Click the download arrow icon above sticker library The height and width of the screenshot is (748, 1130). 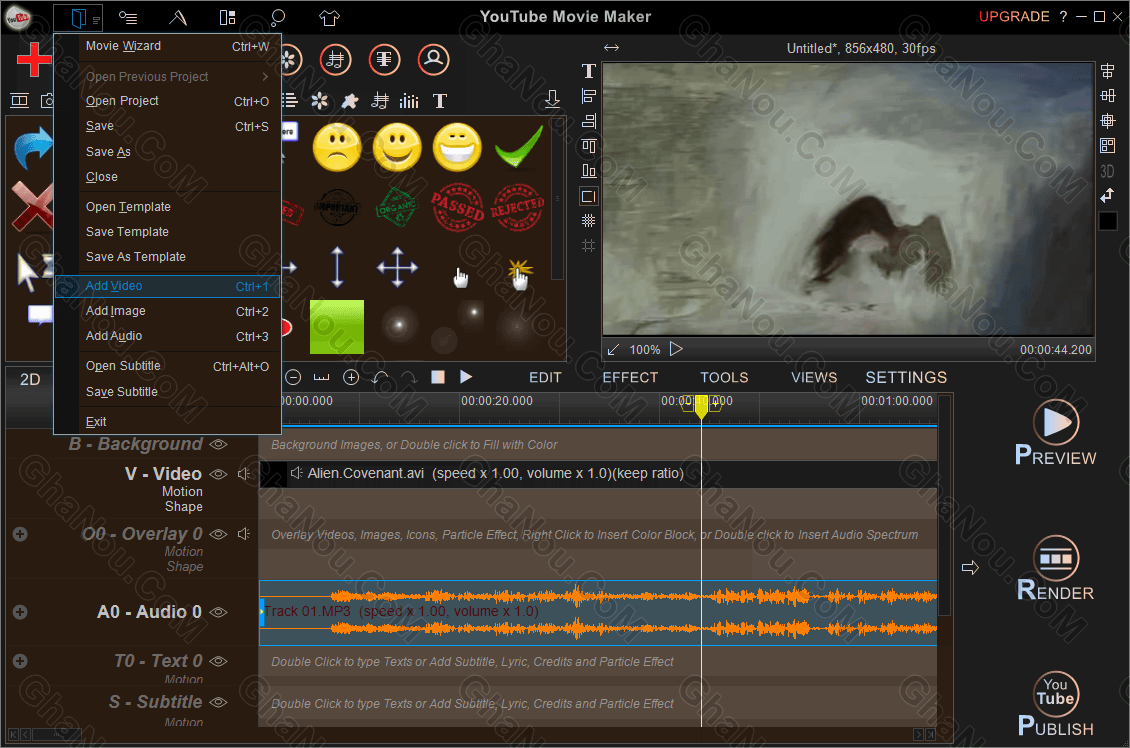tap(552, 99)
